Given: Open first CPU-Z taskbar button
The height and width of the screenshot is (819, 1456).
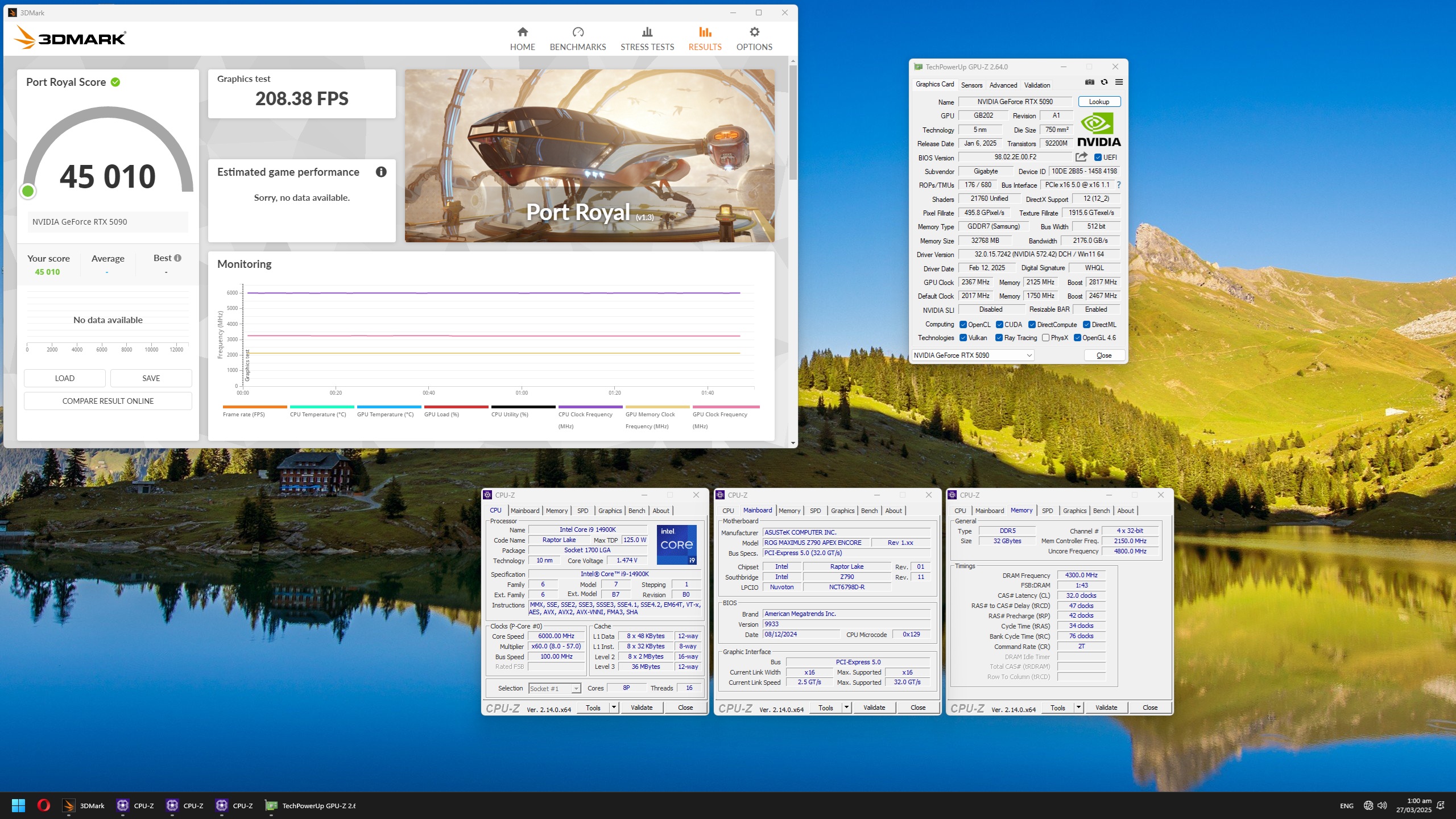Looking at the screenshot, I should click(135, 805).
